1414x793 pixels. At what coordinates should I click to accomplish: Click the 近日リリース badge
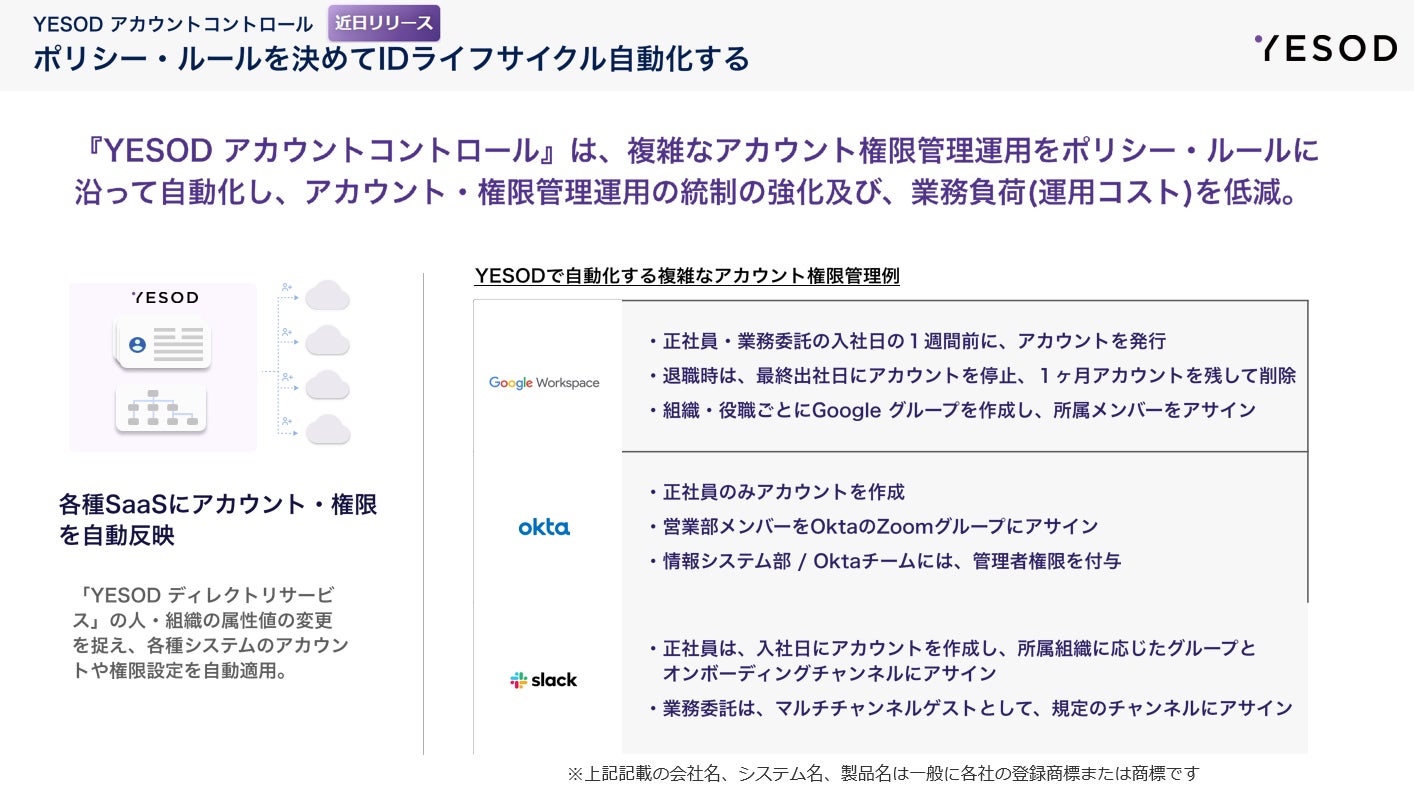tap(384, 23)
